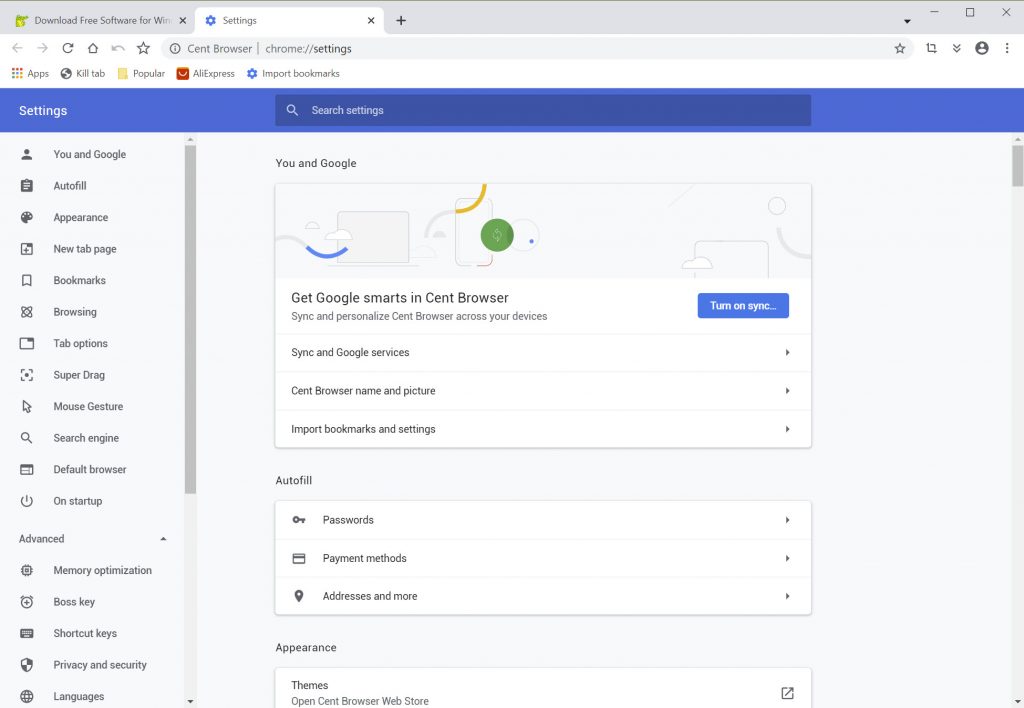The image size is (1024, 708).
Task: Expand Import bookmarks and settings row
Action: [543, 429]
